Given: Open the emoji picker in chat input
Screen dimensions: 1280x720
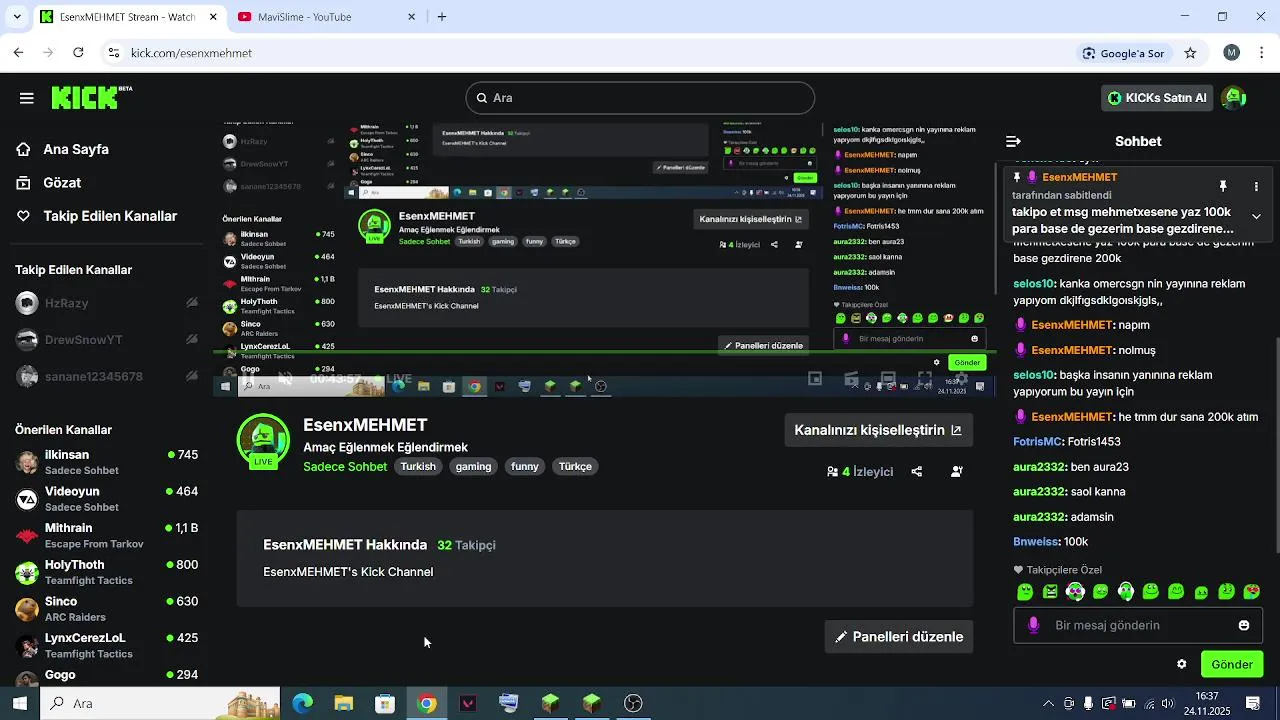Looking at the screenshot, I should tap(1244, 626).
